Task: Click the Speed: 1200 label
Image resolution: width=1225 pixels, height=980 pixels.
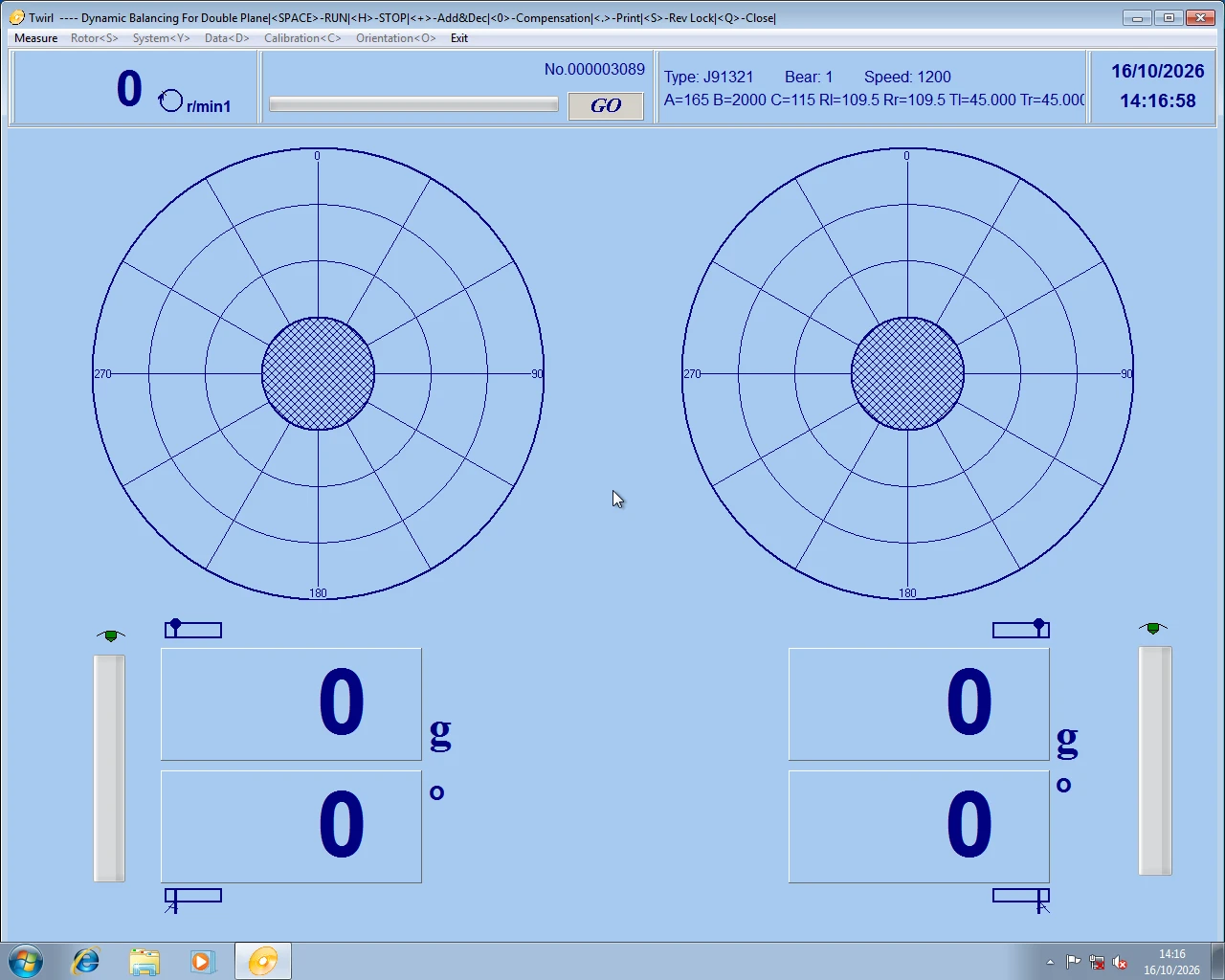Action: pyautogui.click(x=907, y=77)
